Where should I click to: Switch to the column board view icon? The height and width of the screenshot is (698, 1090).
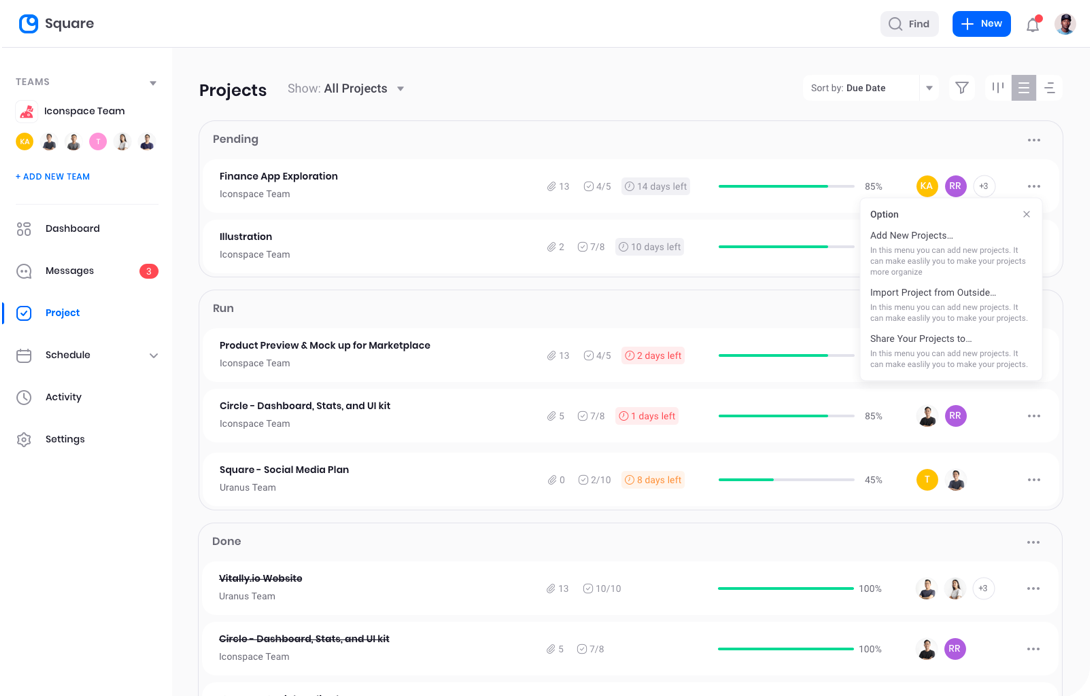[997, 88]
